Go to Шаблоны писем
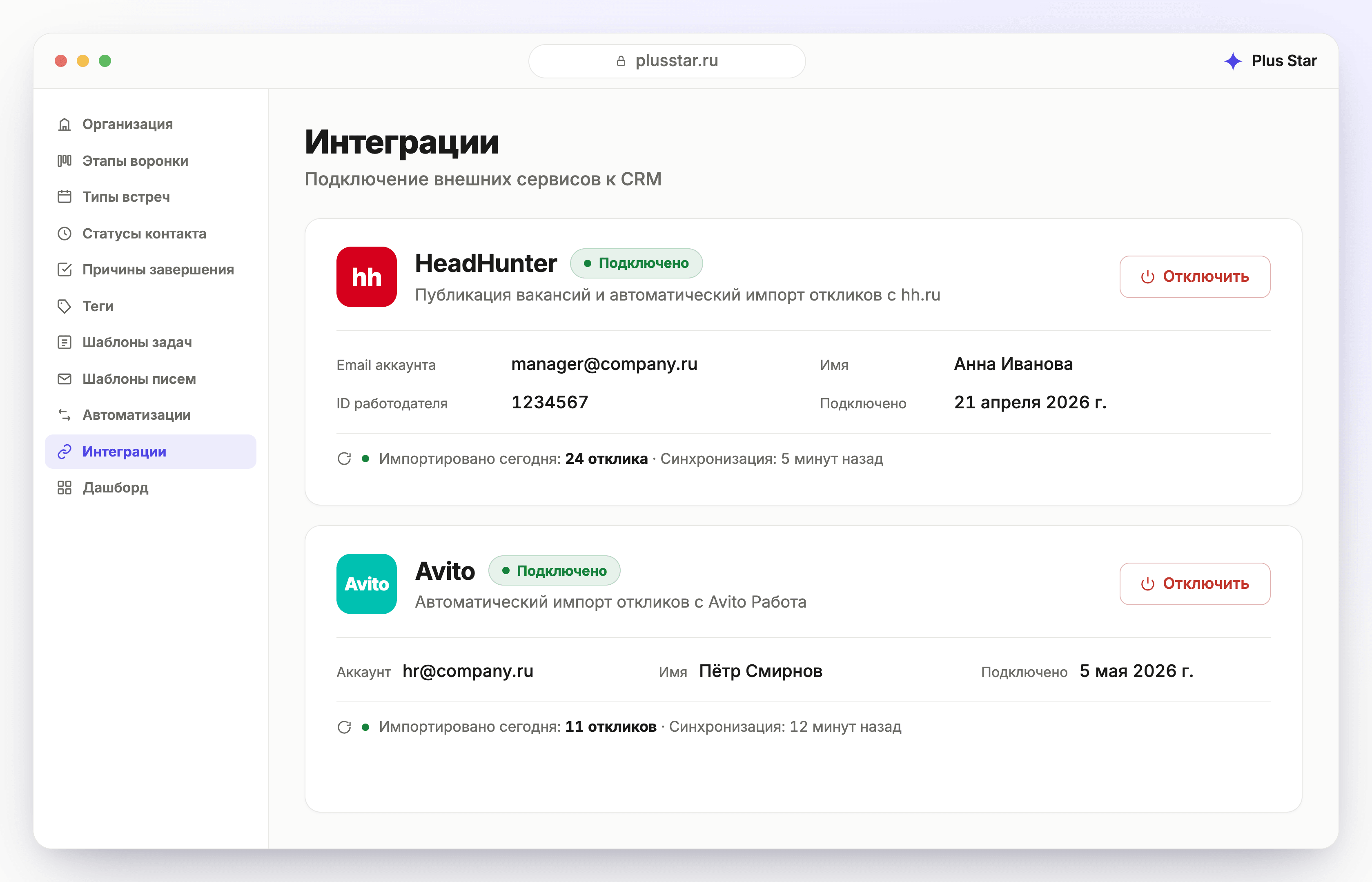This screenshot has height=882, width=1372. [x=151, y=379]
